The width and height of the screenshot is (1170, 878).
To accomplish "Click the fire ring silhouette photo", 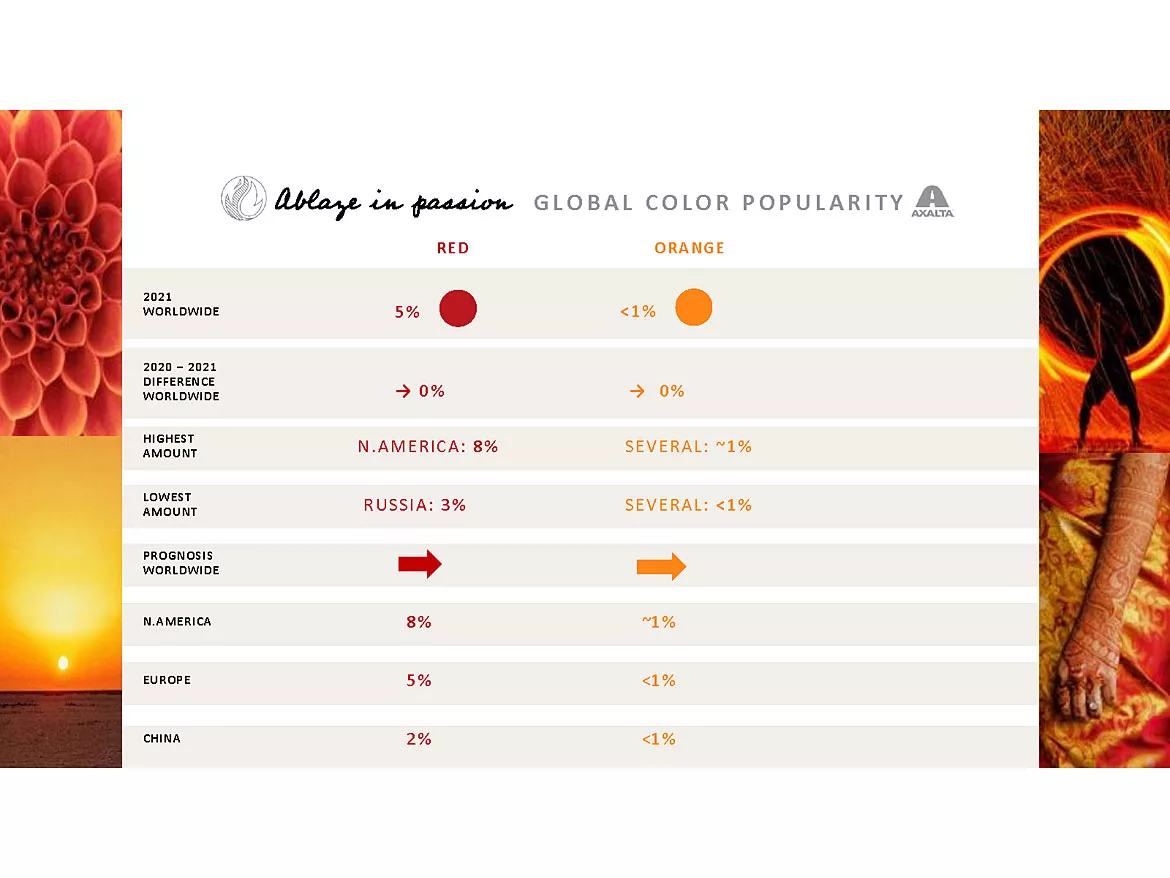I will (x=1104, y=280).
